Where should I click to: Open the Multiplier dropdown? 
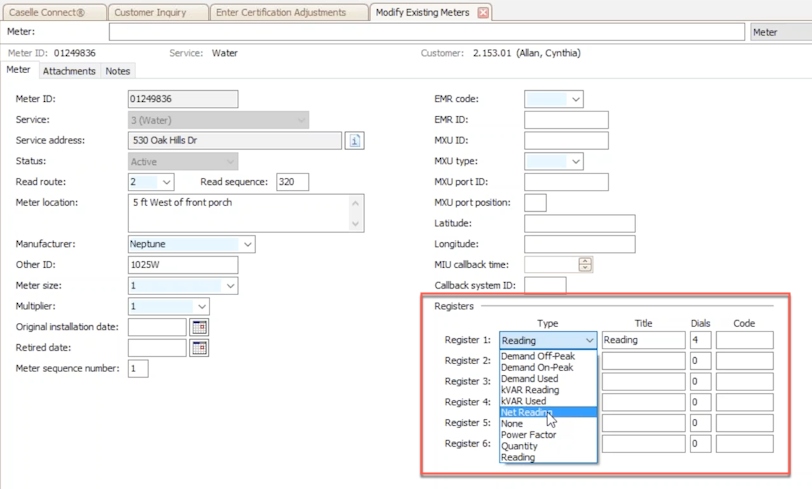click(201, 307)
